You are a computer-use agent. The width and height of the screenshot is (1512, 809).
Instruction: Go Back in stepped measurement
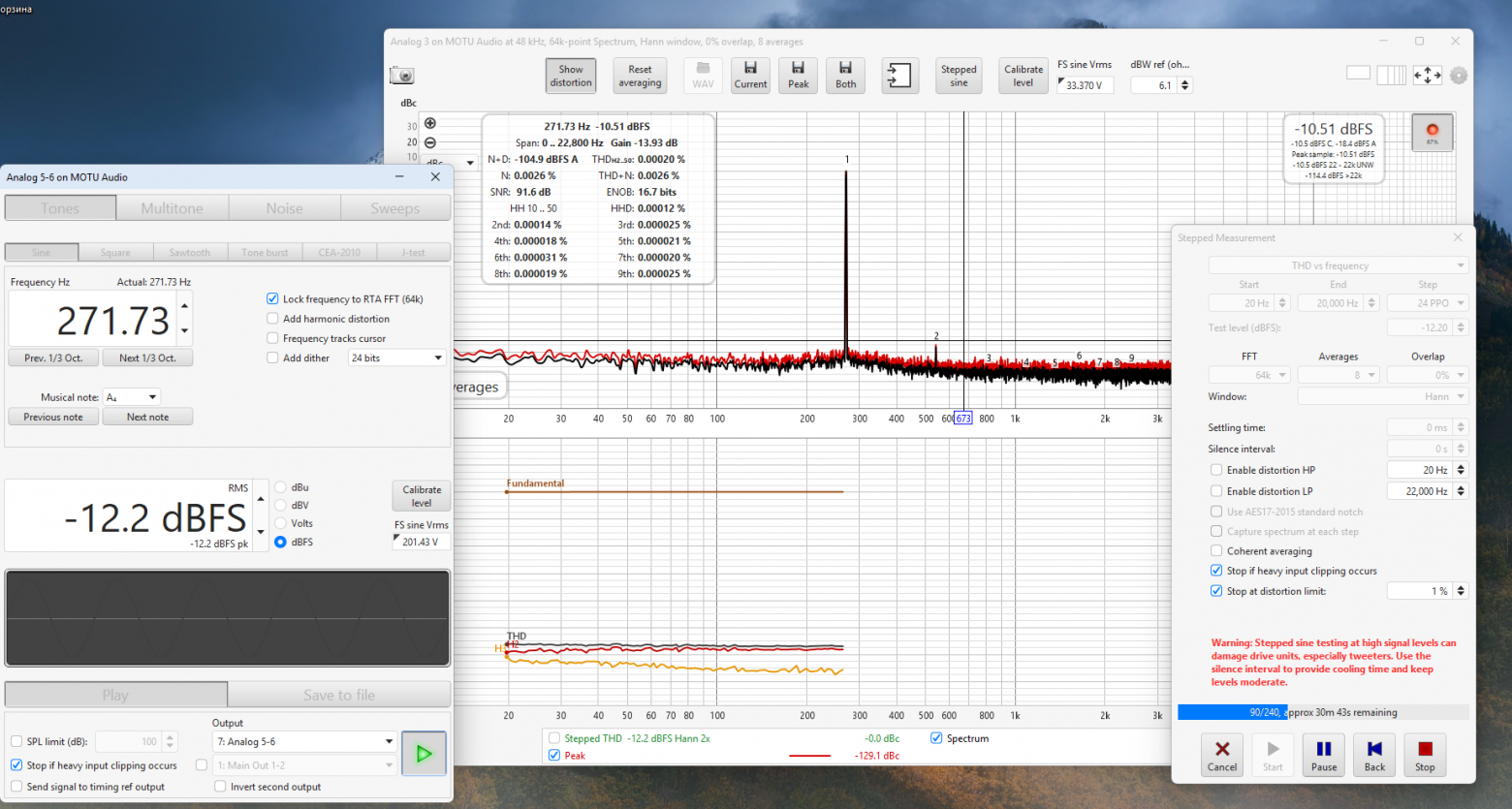click(x=1374, y=755)
